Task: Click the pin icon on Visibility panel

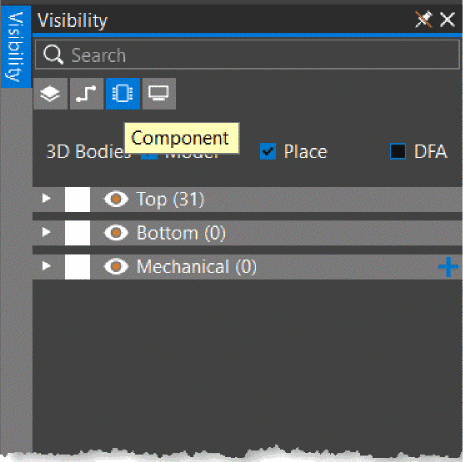Action: coord(424,19)
